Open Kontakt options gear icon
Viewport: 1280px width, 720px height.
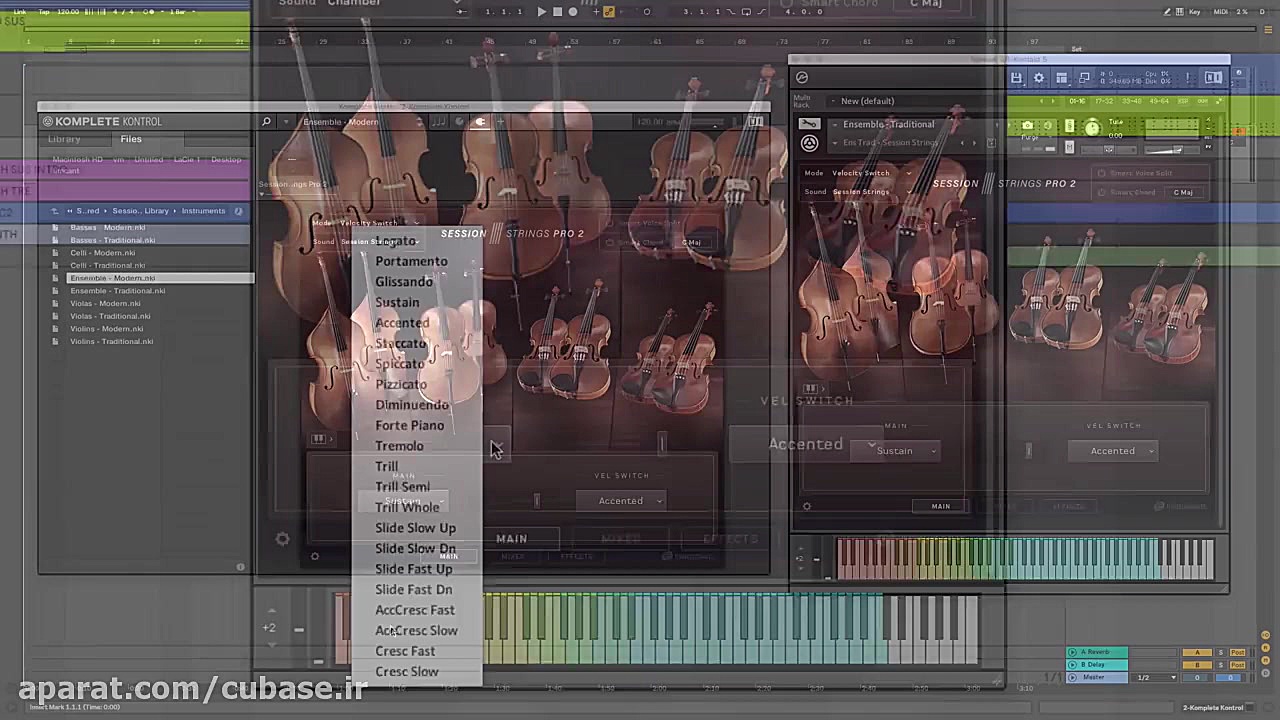coord(1039,77)
